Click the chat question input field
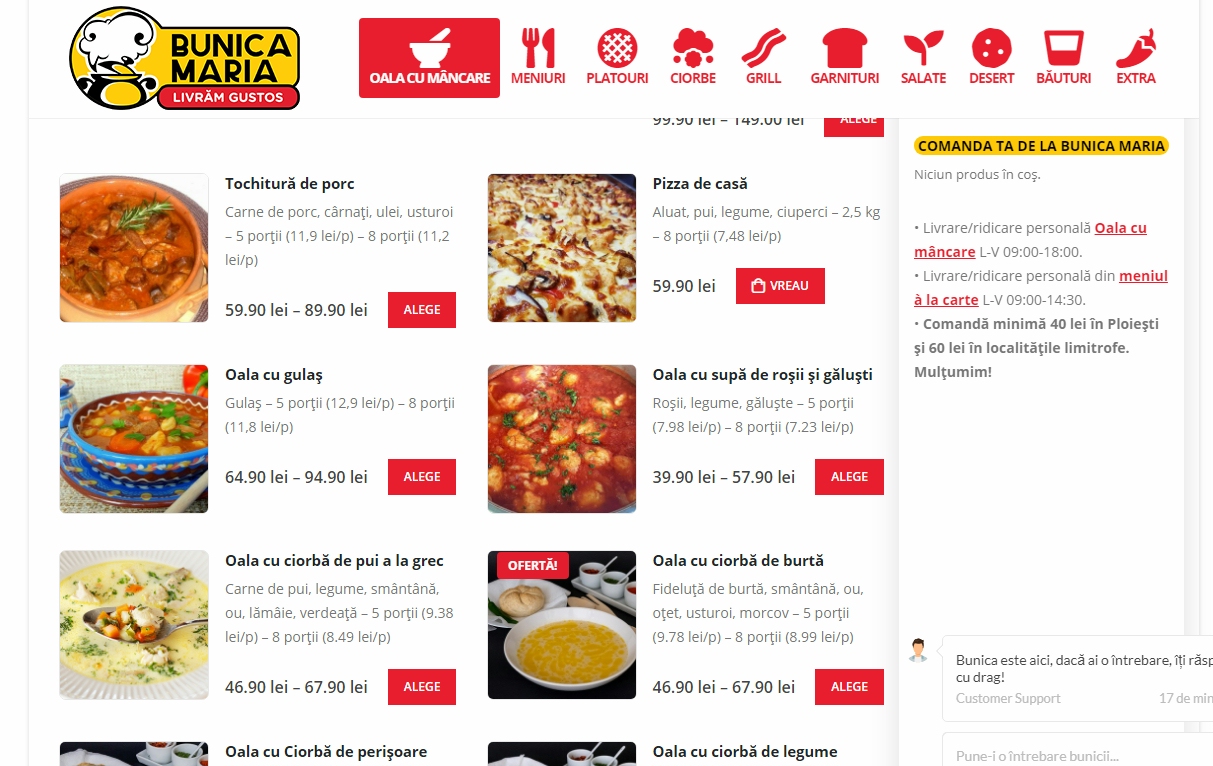Viewport: 1213px width, 766px height. pos(1077,753)
